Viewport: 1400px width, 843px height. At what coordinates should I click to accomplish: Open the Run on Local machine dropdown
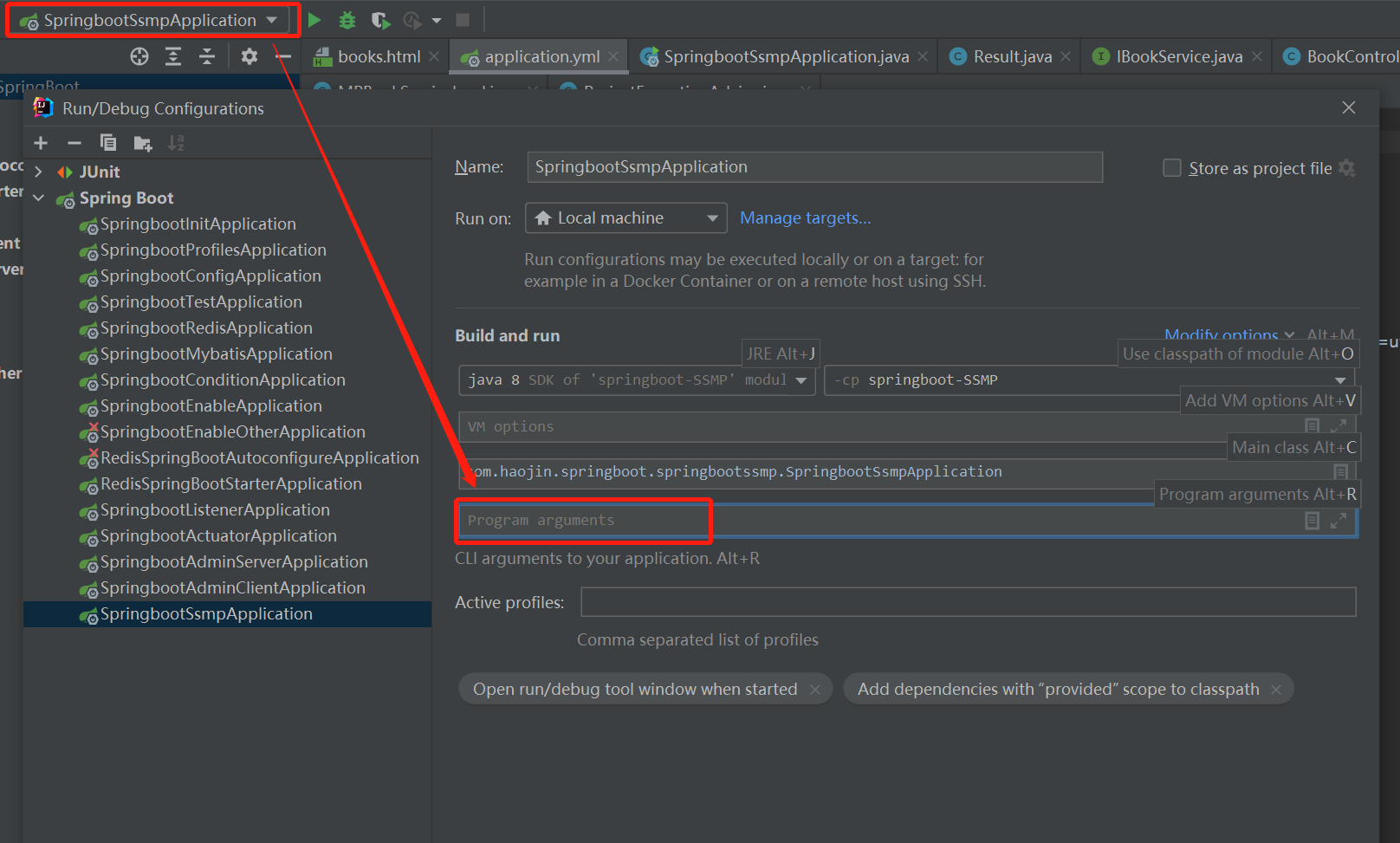click(625, 218)
